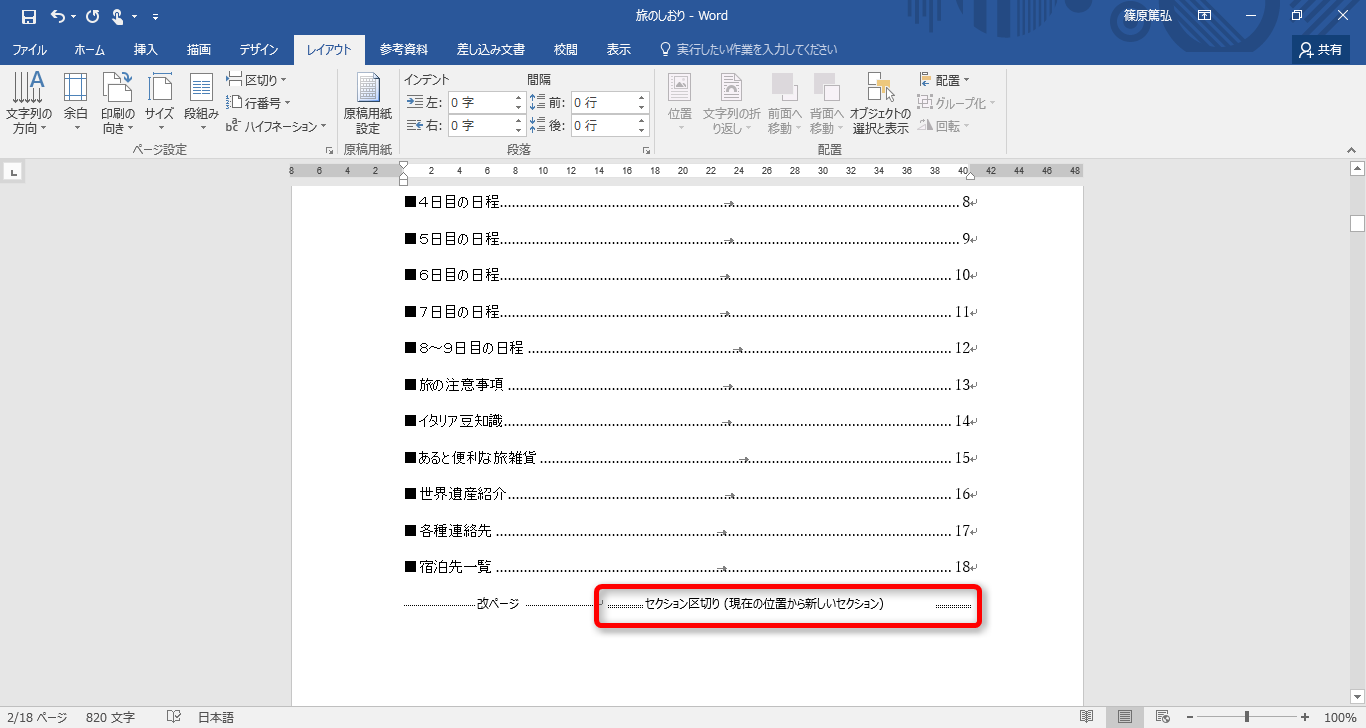Open ribbon display options icon
Image resolution: width=1366 pixels, height=728 pixels.
pos(1205,16)
